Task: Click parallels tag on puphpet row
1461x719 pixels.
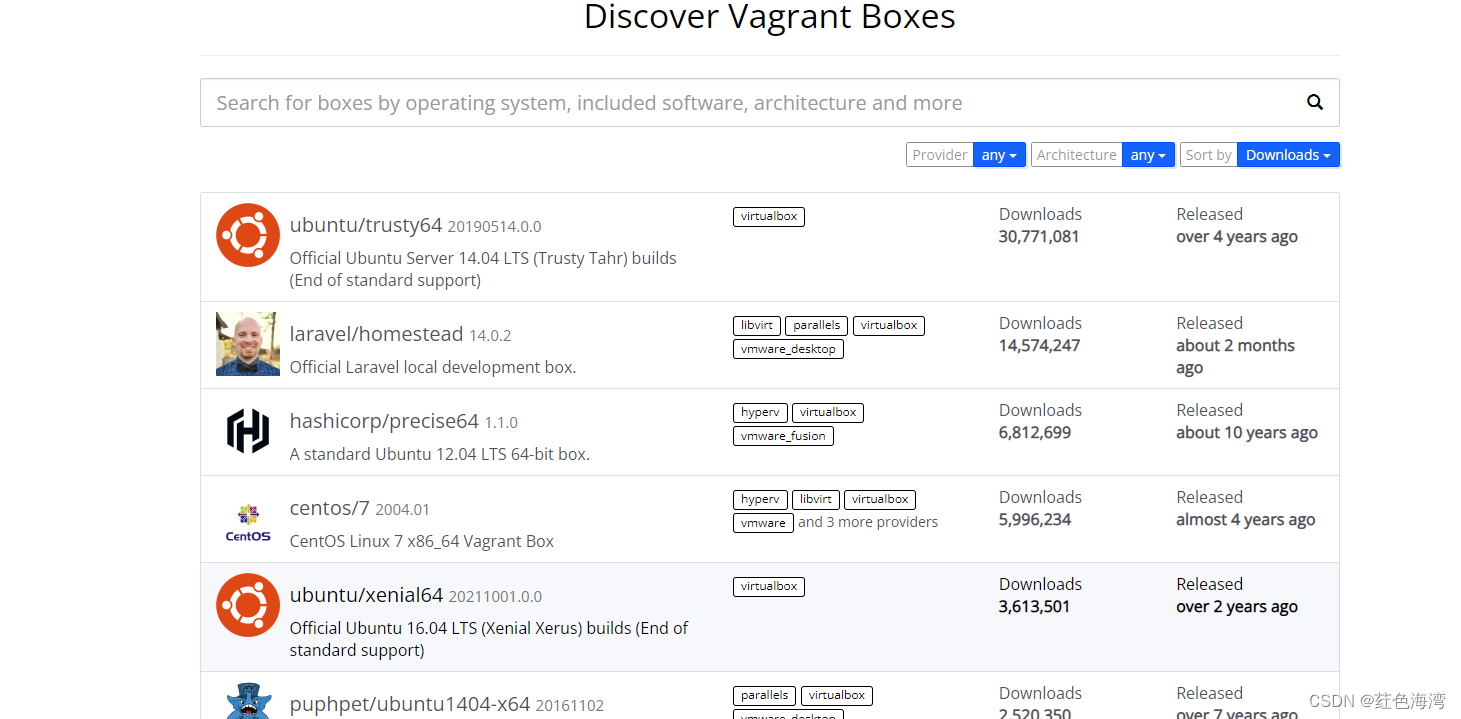Action: pyautogui.click(x=765, y=695)
